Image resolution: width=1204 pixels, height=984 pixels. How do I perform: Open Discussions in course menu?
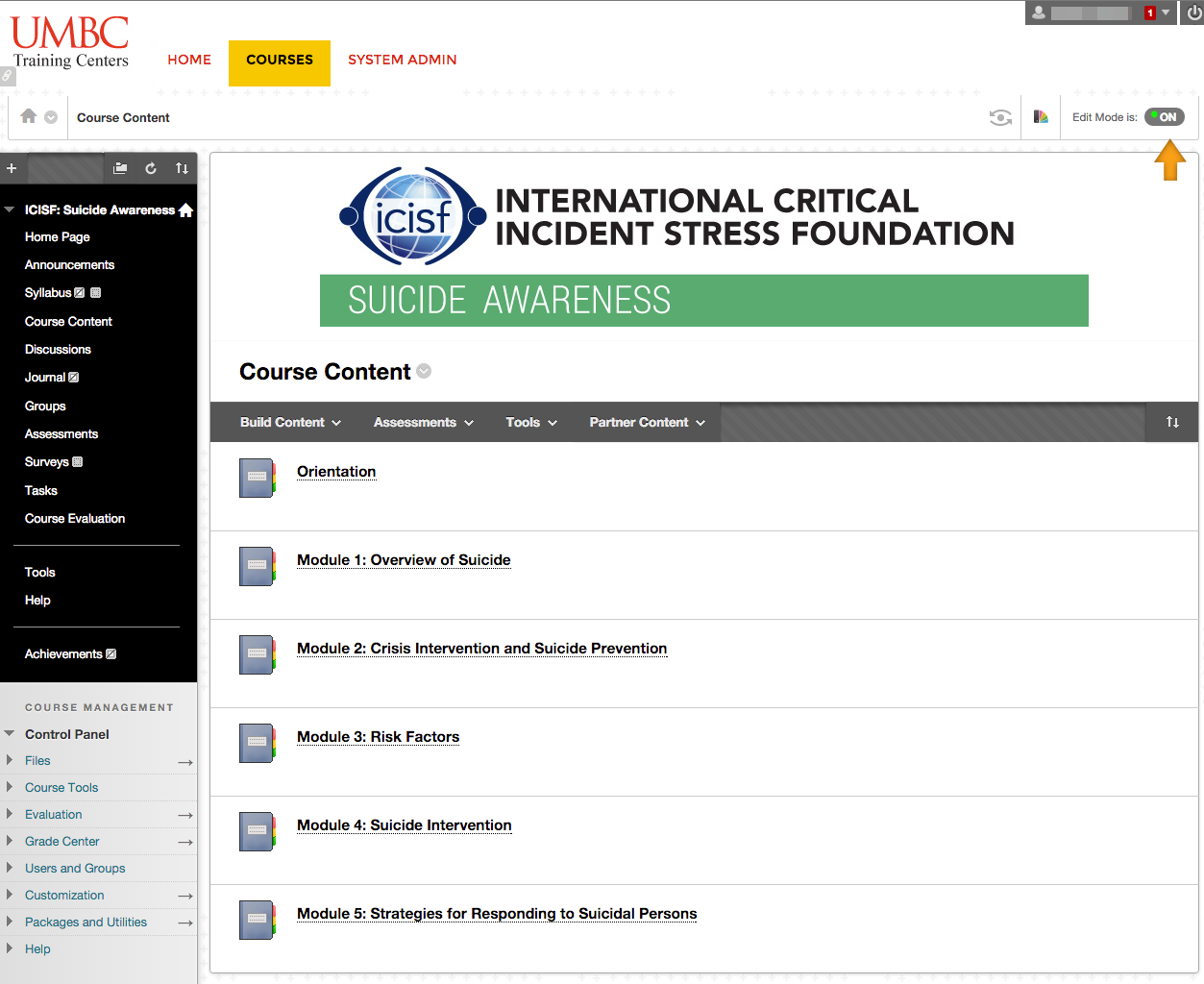(x=58, y=349)
